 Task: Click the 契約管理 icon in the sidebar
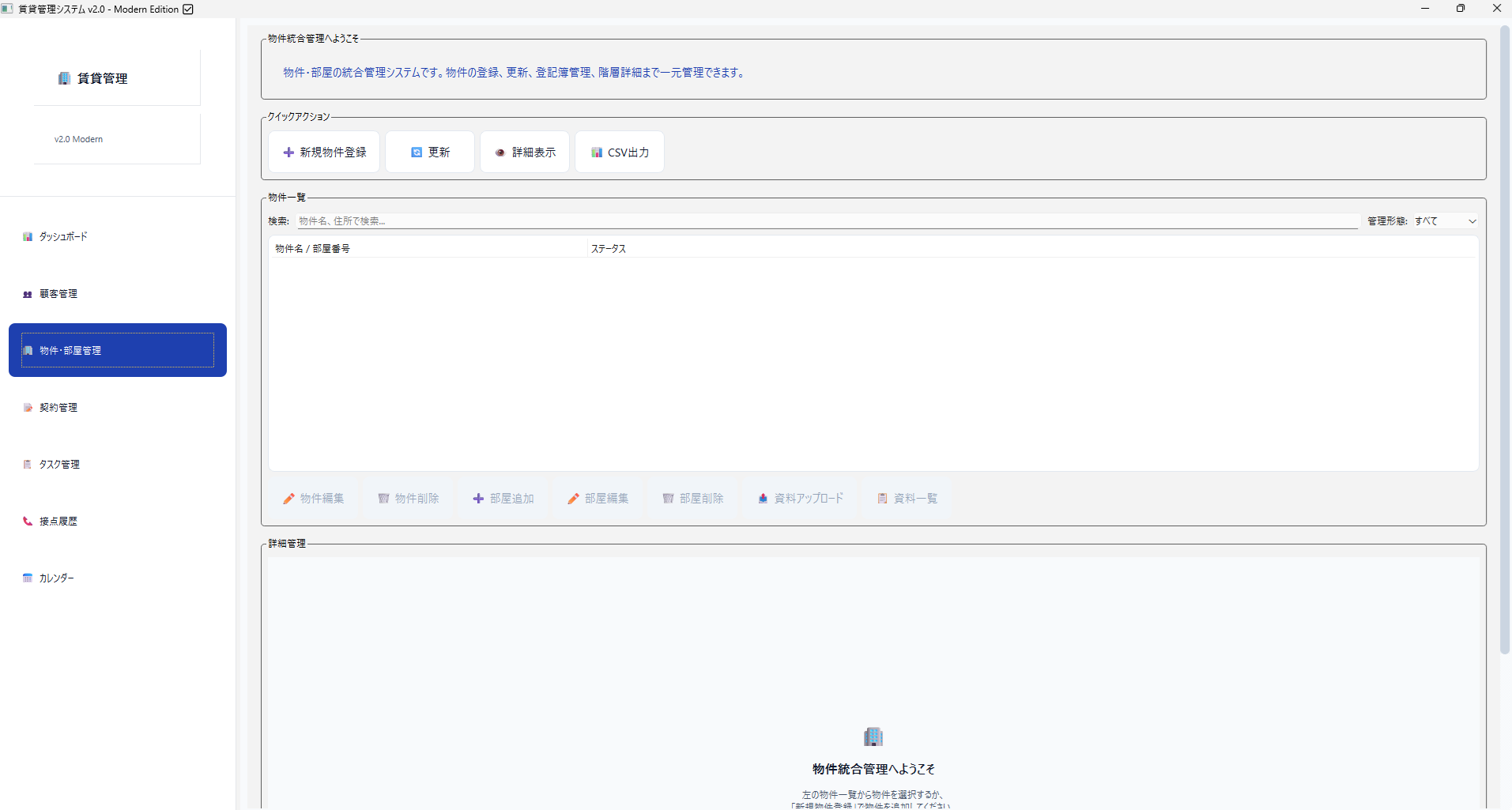pos(28,408)
